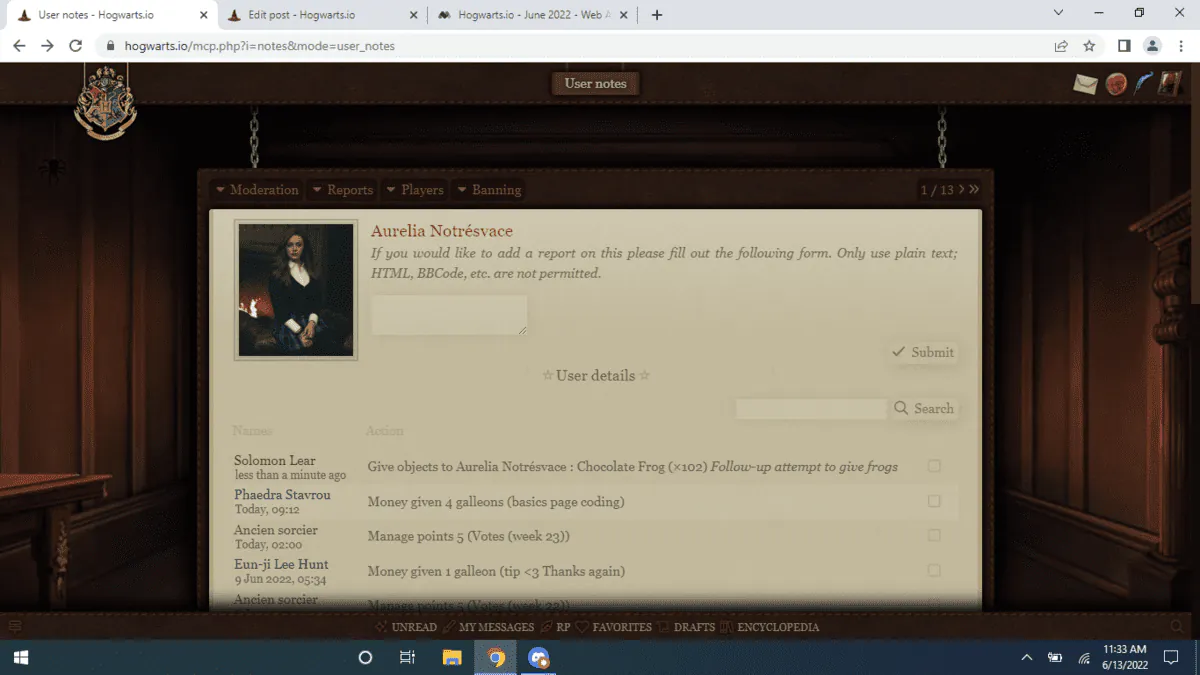Expand the Moderation dropdown menu
Screen dimensions: 1200x675
tap(257, 190)
